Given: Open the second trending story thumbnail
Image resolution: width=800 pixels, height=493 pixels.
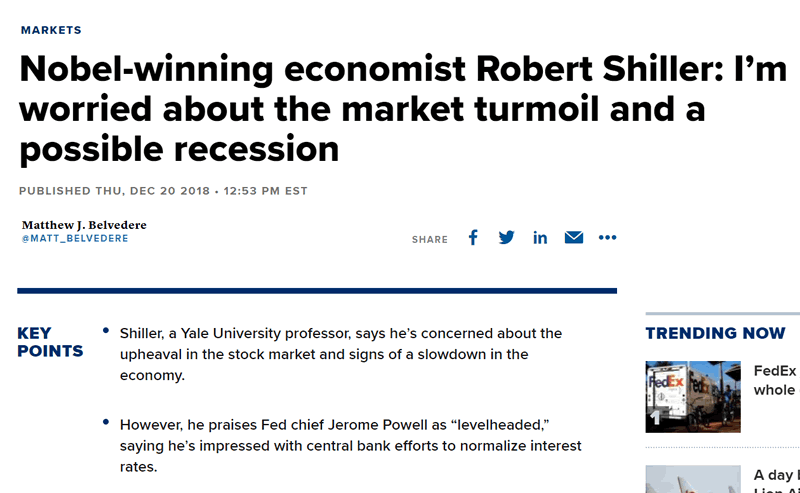Looking at the screenshot, I should click(x=693, y=479).
